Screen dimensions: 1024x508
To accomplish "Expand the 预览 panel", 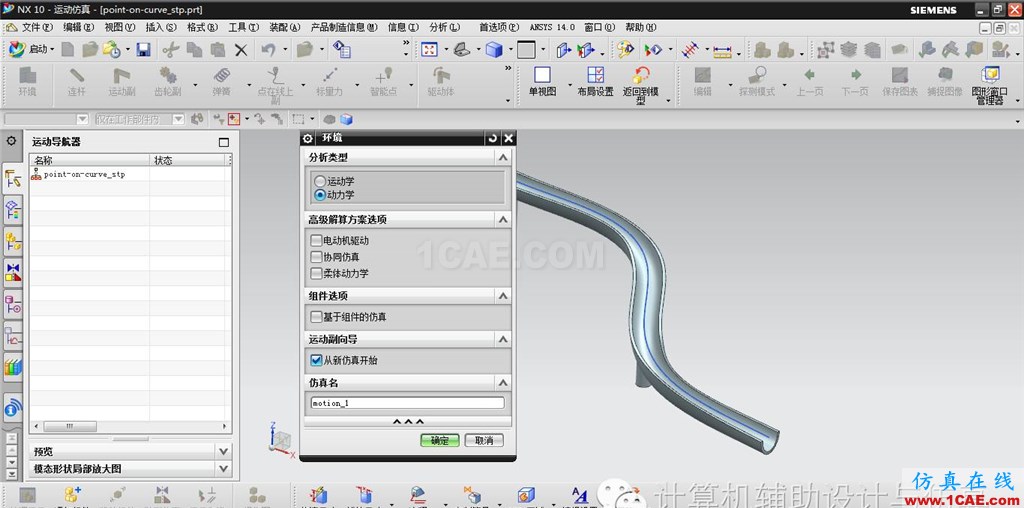I will tap(223, 451).
